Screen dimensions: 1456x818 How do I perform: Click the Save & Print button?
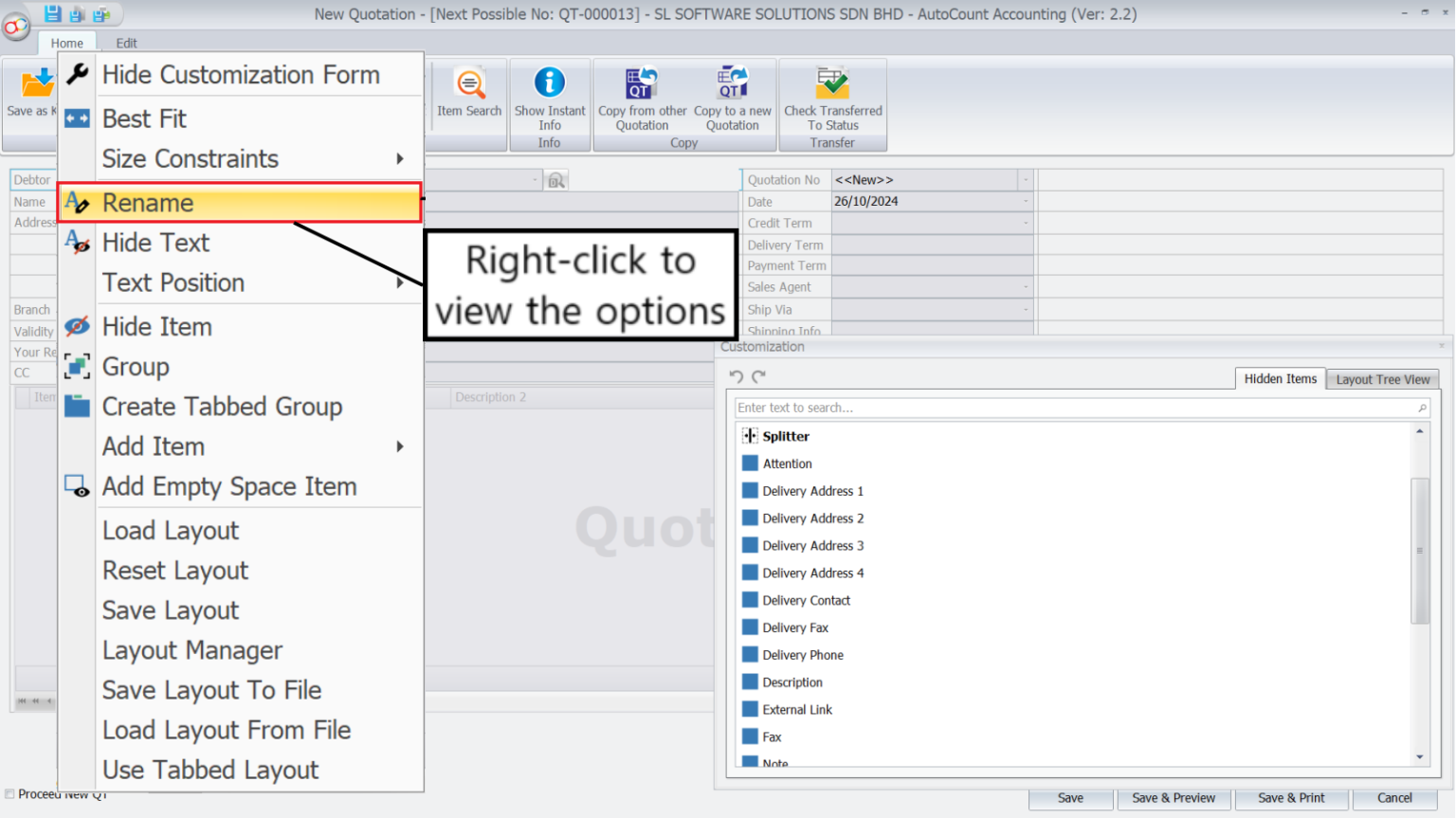pyautogui.click(x=1291, y=798)
